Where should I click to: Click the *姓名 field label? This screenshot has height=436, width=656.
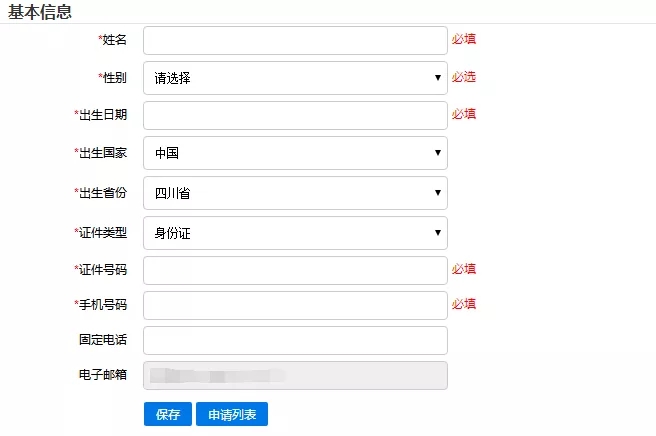(113, 40)
